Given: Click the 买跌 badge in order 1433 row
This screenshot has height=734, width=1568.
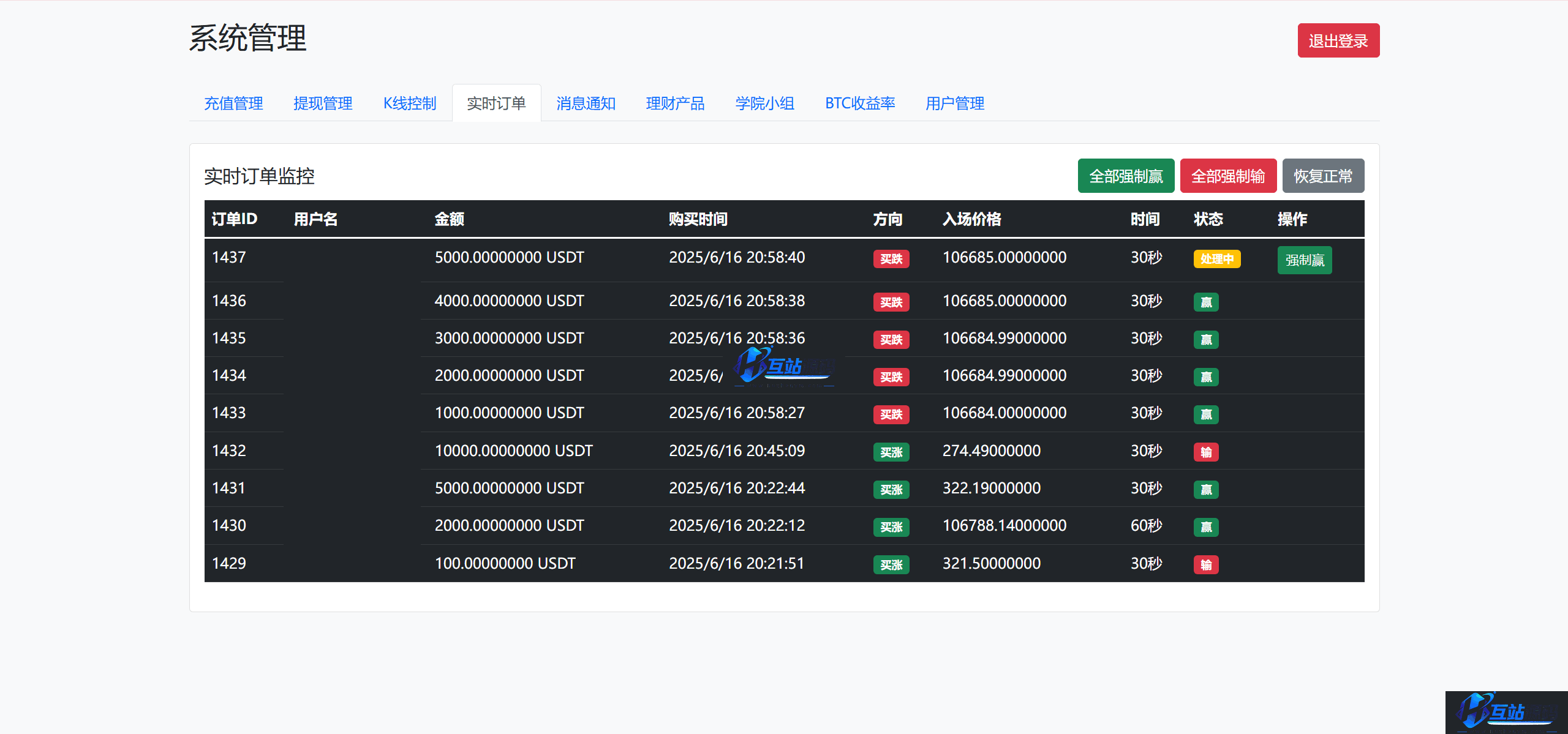Looking at the screenshot, I should (891, 414).
